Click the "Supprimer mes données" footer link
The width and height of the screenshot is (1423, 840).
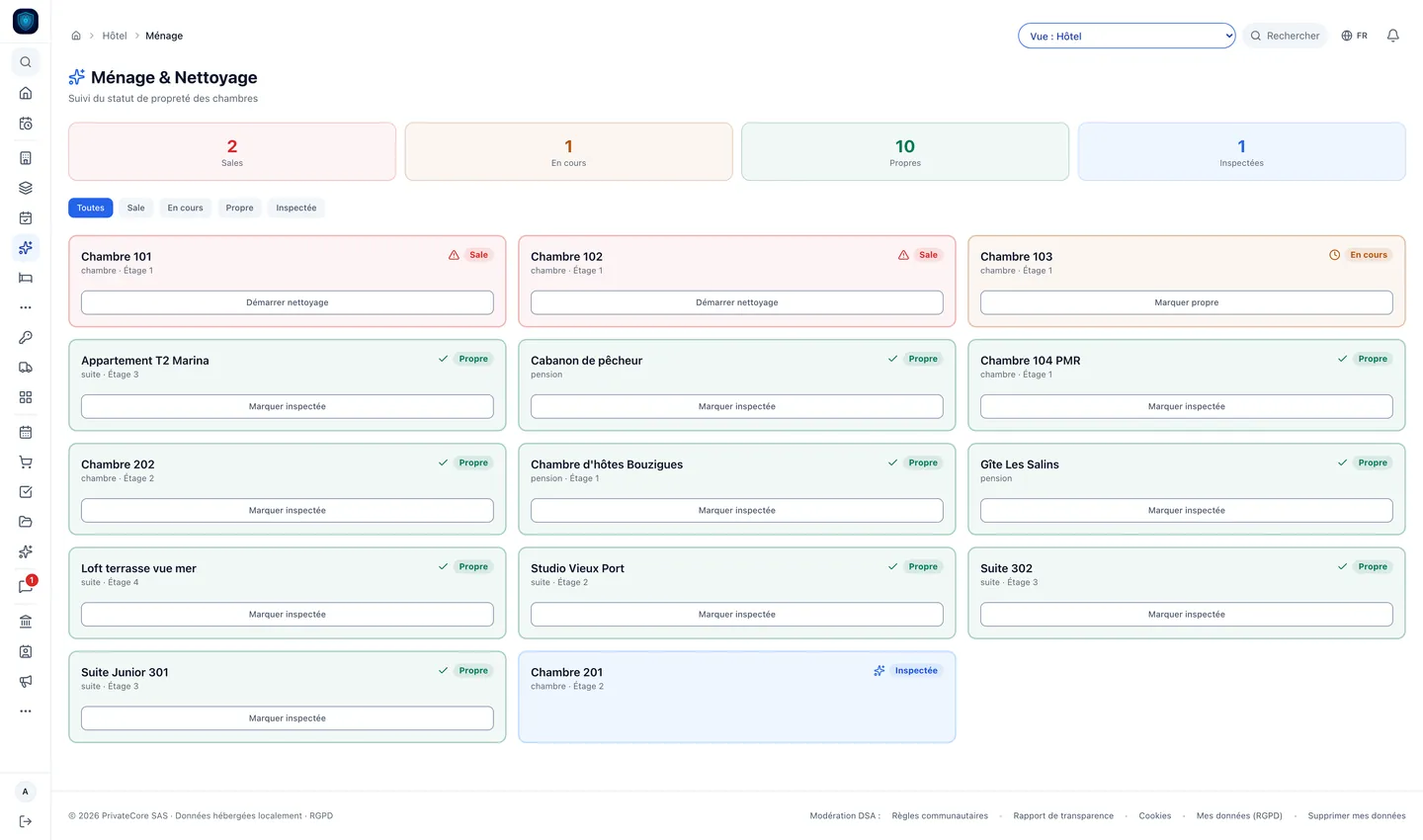(1357, 816)
